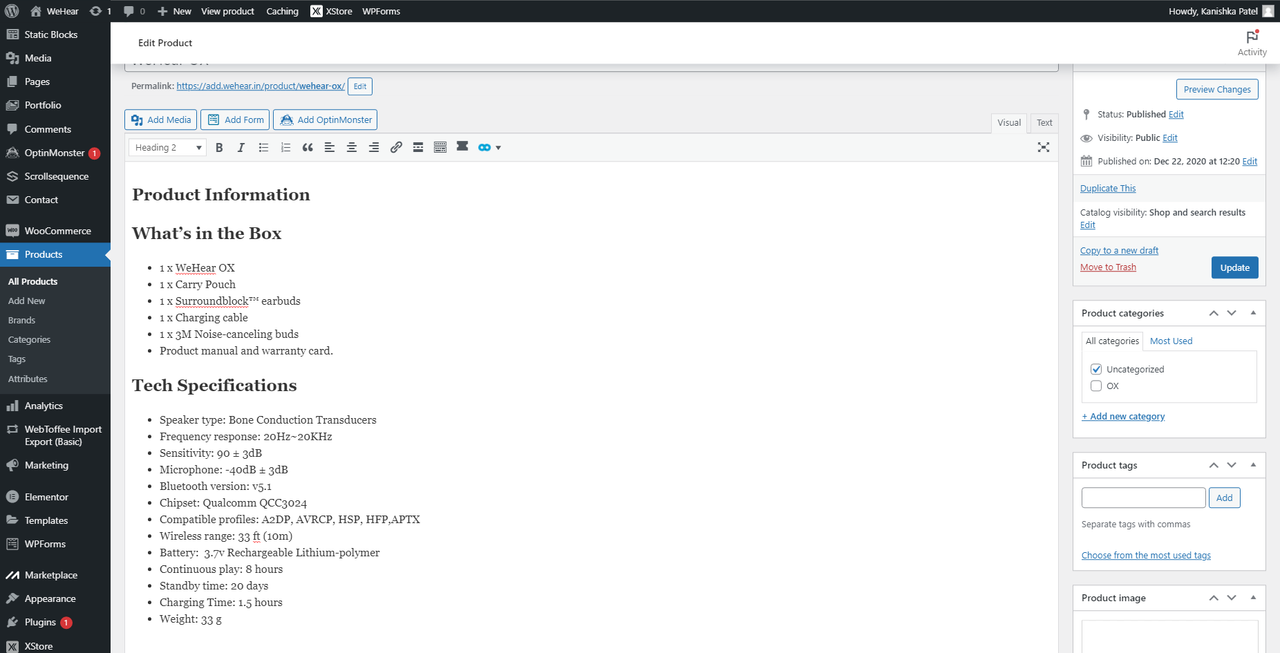Open Elementor in the sidebar

coord(46,497)
